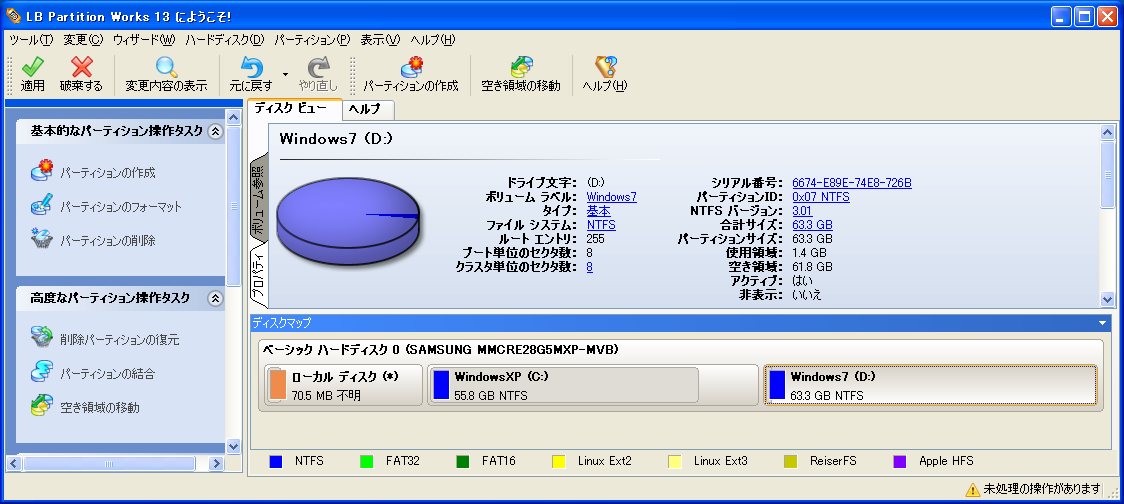Screen dimensions: 1124x504
Task: Select the ボリューム参照 vertical tab
Action: pyautogui.click(x=257, y=199)
